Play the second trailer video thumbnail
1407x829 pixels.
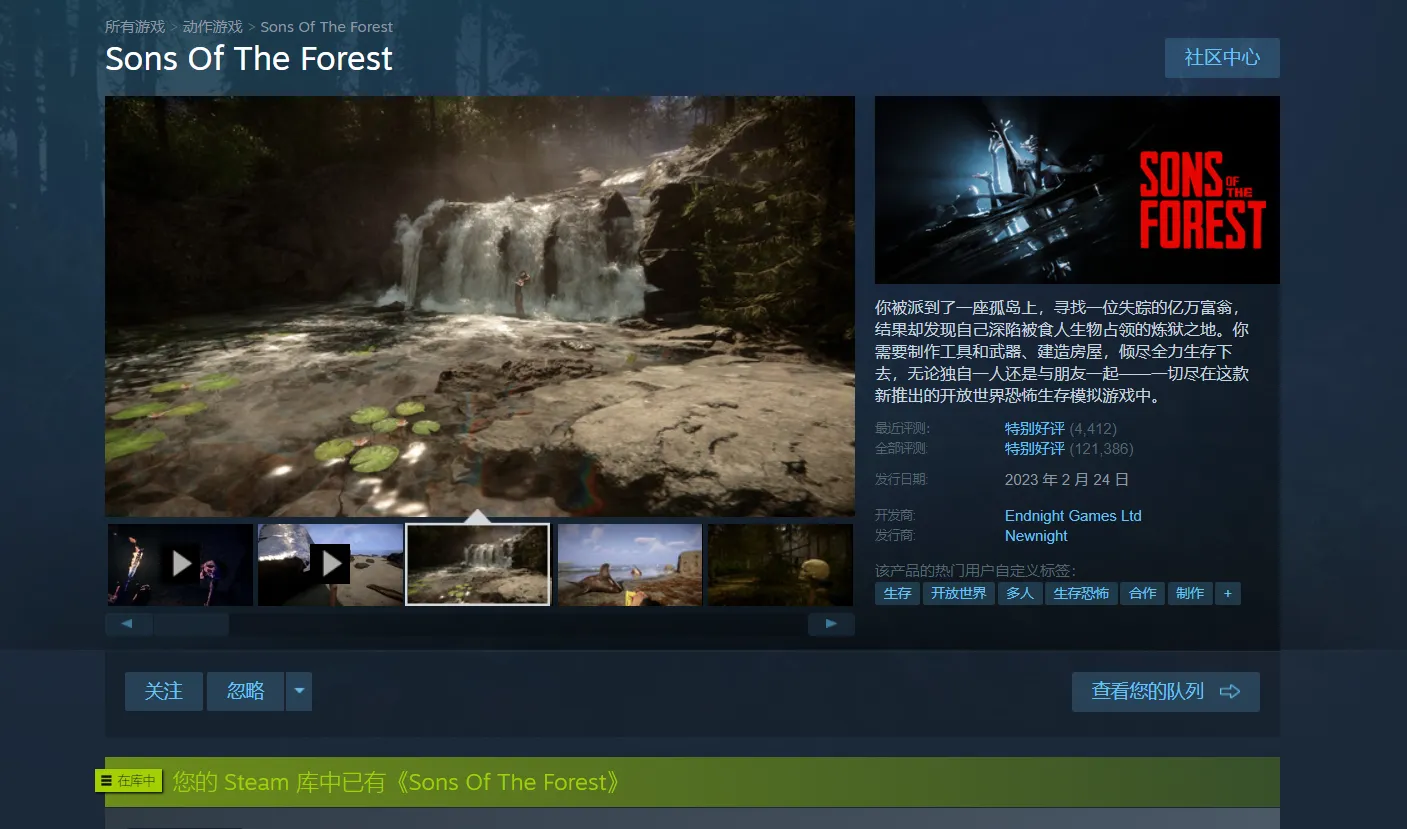[x=330, y=564]
